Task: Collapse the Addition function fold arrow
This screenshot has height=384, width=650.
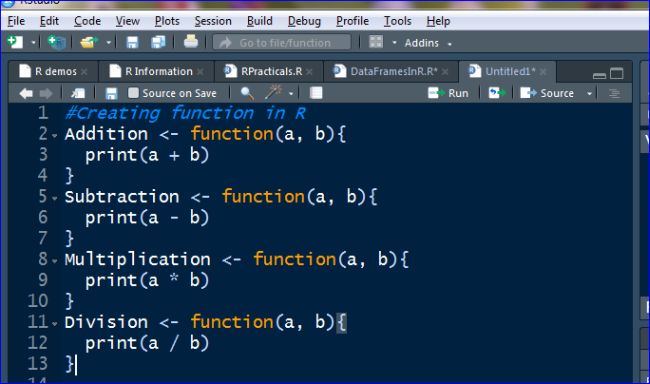Action: (x=55, y=135)
